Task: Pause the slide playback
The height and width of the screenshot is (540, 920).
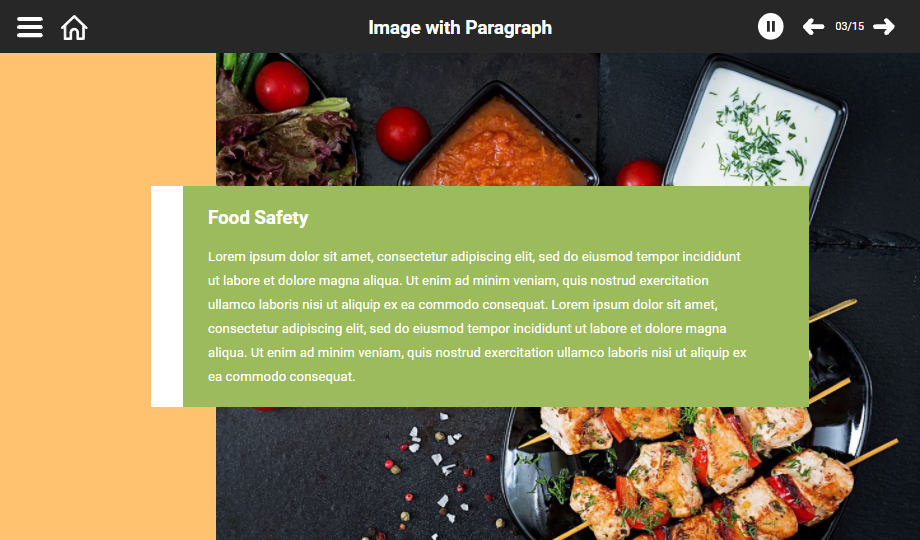Action: (x=770, y=26)
